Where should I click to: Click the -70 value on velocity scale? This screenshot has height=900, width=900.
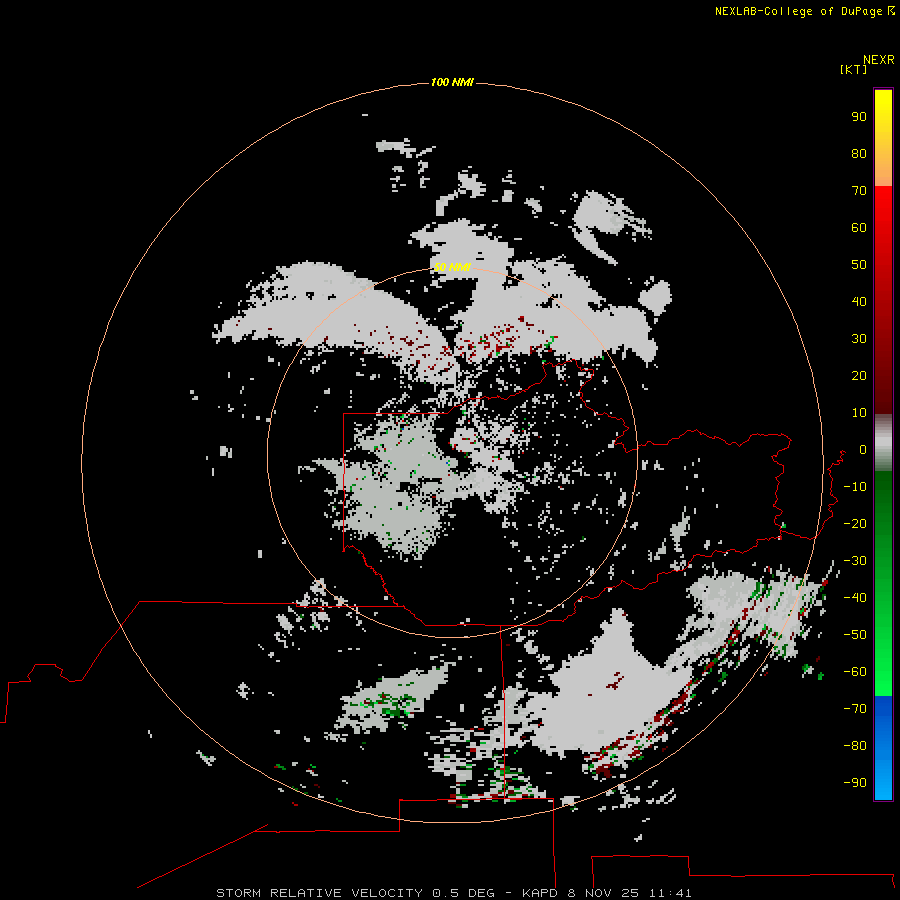[855, 709]
